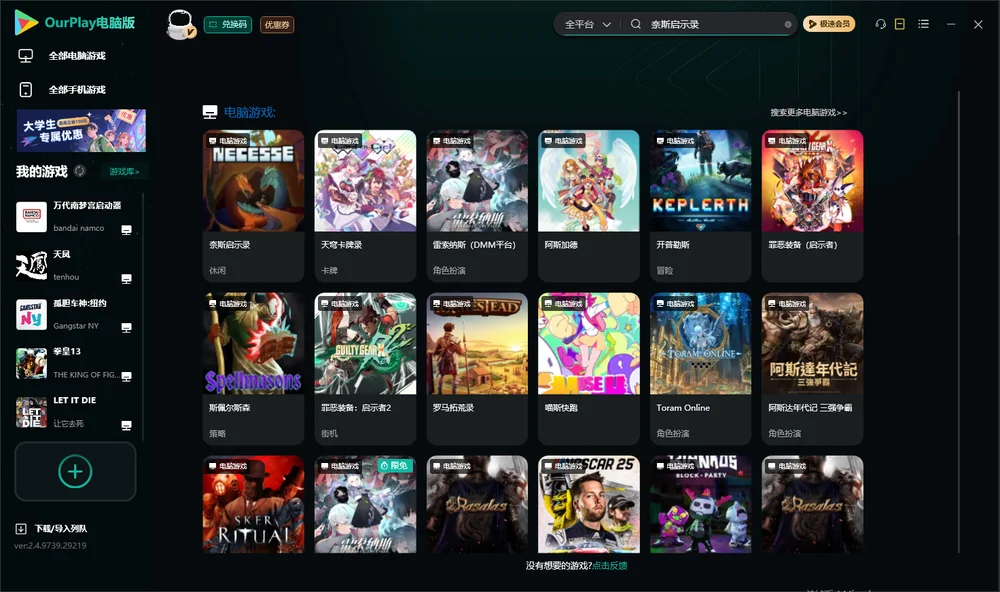The image size is (1000, 592).
Task: Focus the search field containing 奈斯启示录
Action: [714, 24]
